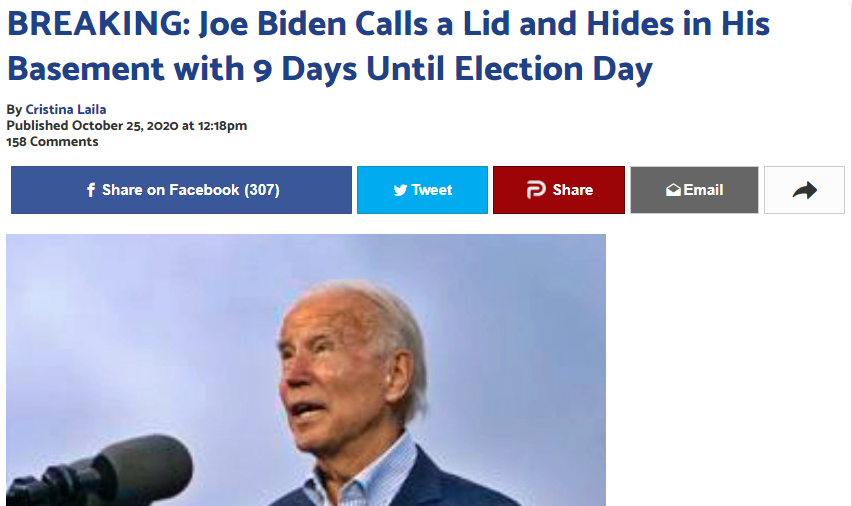Click the microphone in the article photo
Image resolution: width=852 pixels, height=506 pixels.
click(98, 472)
